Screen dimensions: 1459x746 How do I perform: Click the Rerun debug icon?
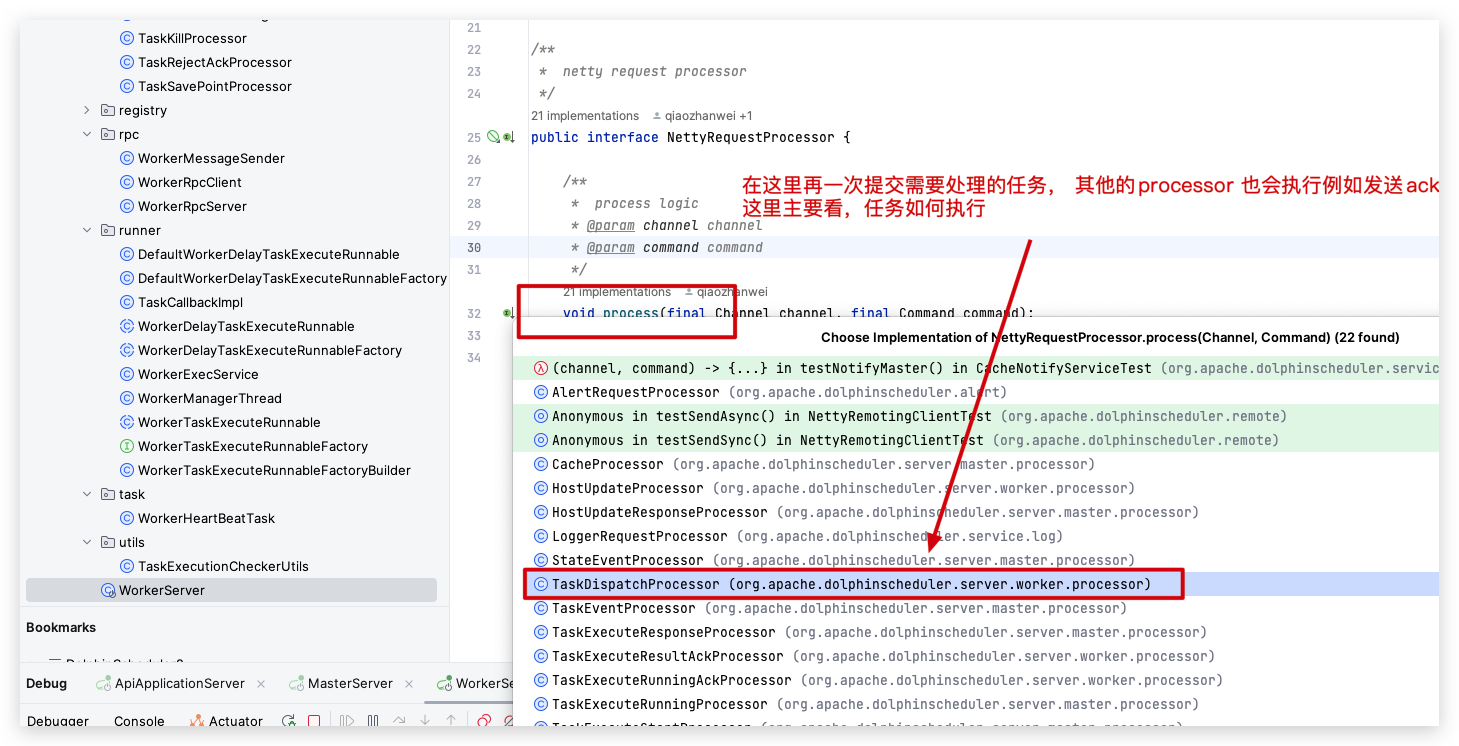pyautogui.click(x=289, y=721)
